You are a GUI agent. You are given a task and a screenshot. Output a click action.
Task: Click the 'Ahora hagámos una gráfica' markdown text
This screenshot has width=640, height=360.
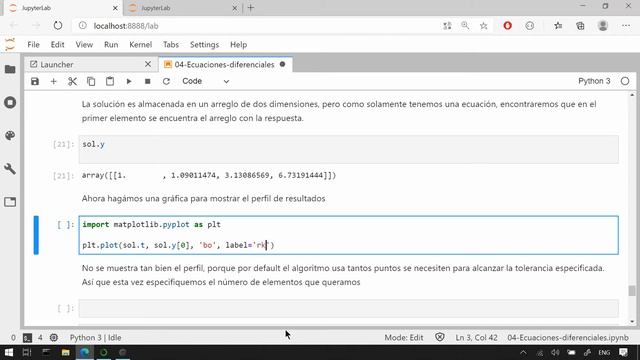pyautogui.click(x=203, y=198)
